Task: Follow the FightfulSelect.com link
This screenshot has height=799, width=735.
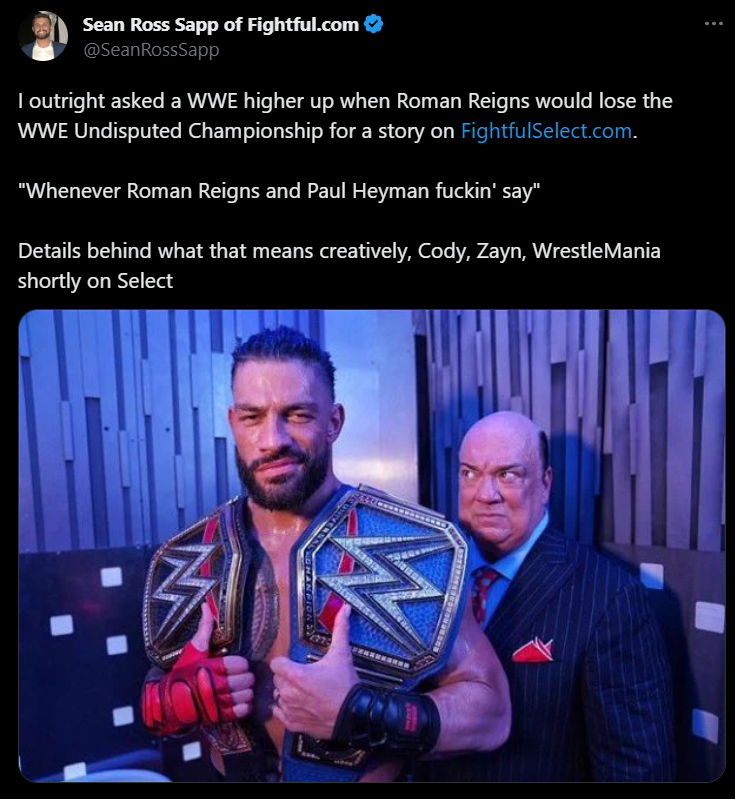Action: click(x=546, y=131)
